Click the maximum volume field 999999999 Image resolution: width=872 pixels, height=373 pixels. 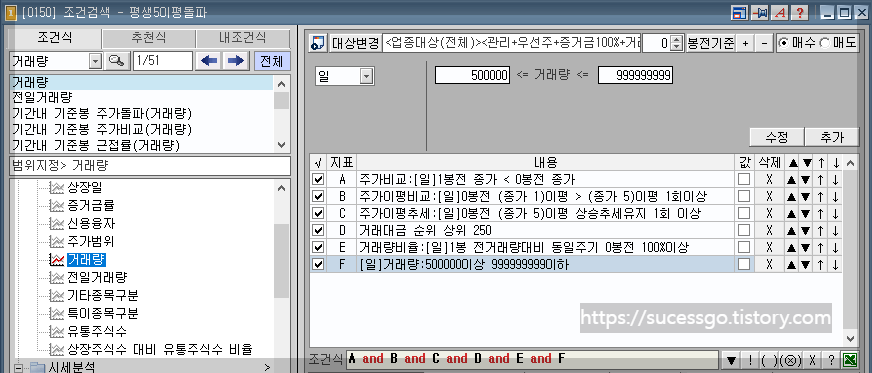[x=635, y=76]
